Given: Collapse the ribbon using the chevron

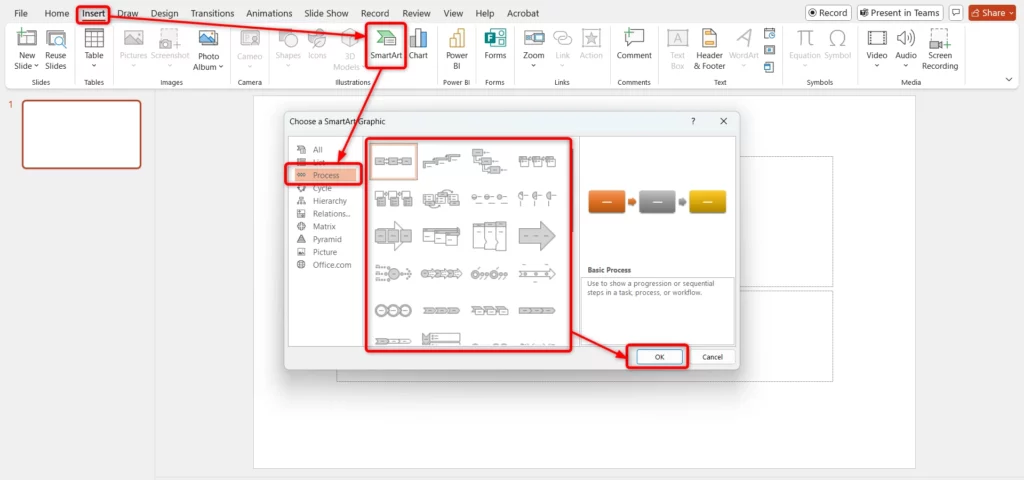Looking at the screenshot, I should coord(1009,79).
